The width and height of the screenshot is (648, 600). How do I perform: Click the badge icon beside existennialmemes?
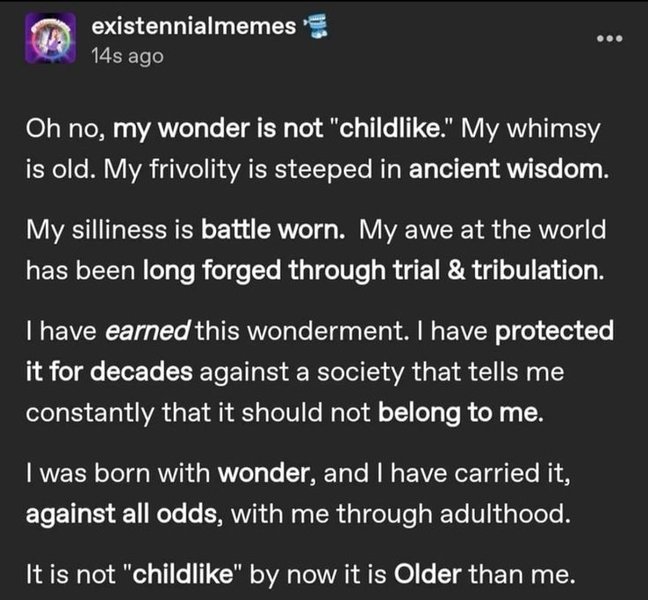coord(315,26)
